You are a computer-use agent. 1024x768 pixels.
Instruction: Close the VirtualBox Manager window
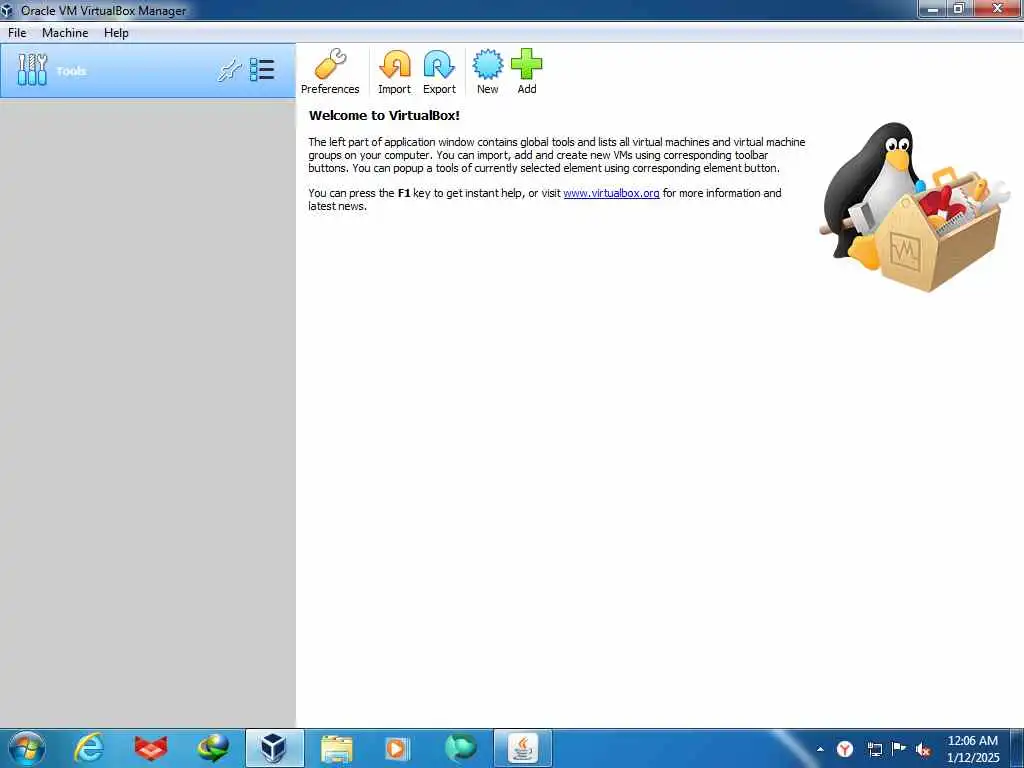(998, 8)
